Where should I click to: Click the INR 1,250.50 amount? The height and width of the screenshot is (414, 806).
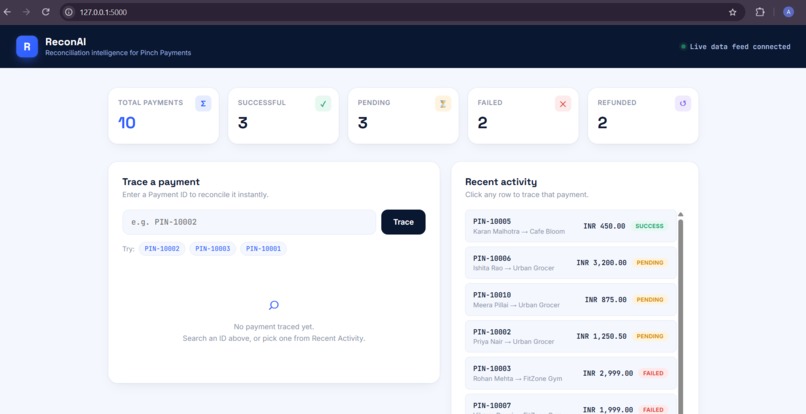point(601,336)
